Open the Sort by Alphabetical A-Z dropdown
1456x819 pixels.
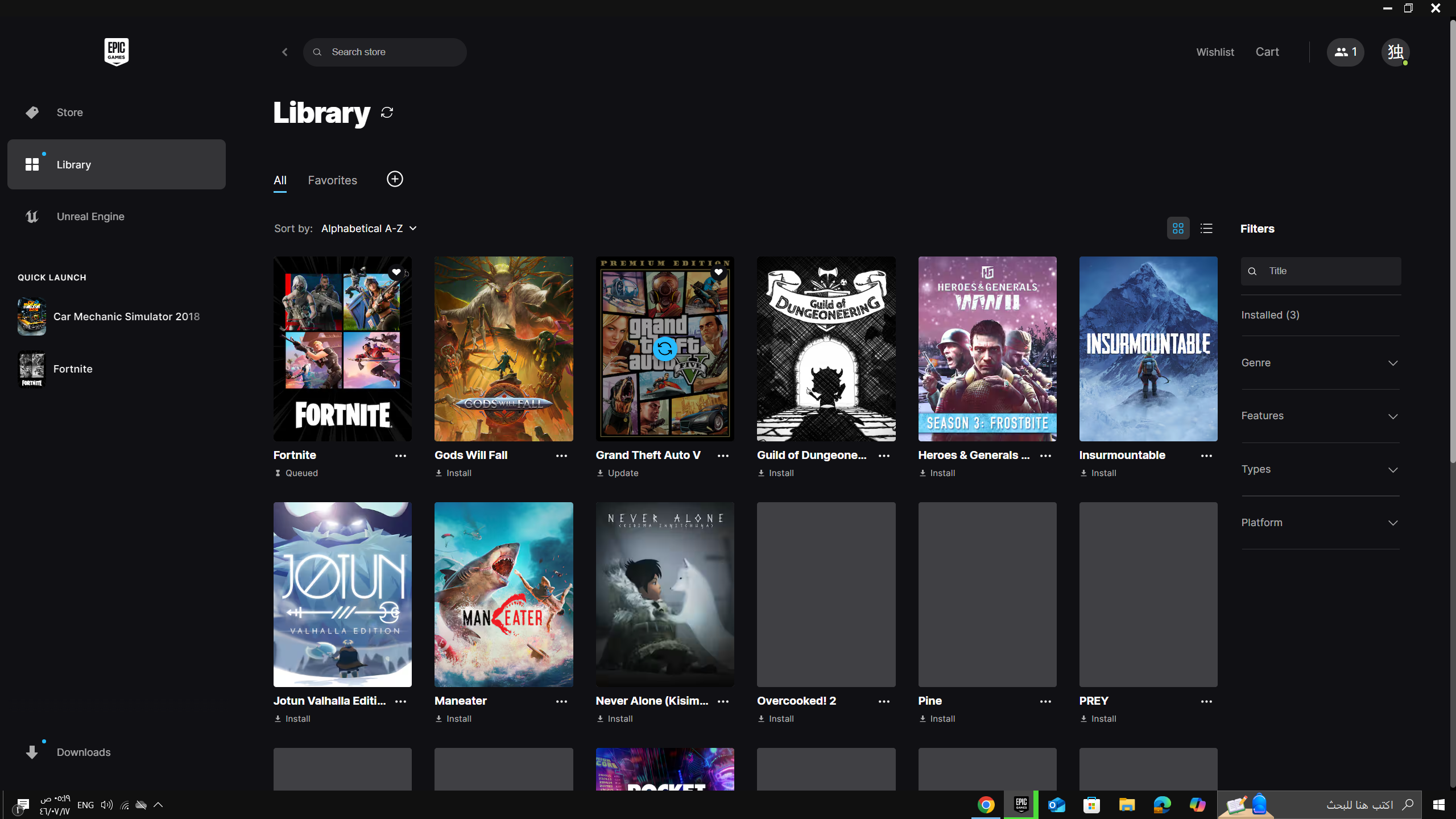point(369,229)
